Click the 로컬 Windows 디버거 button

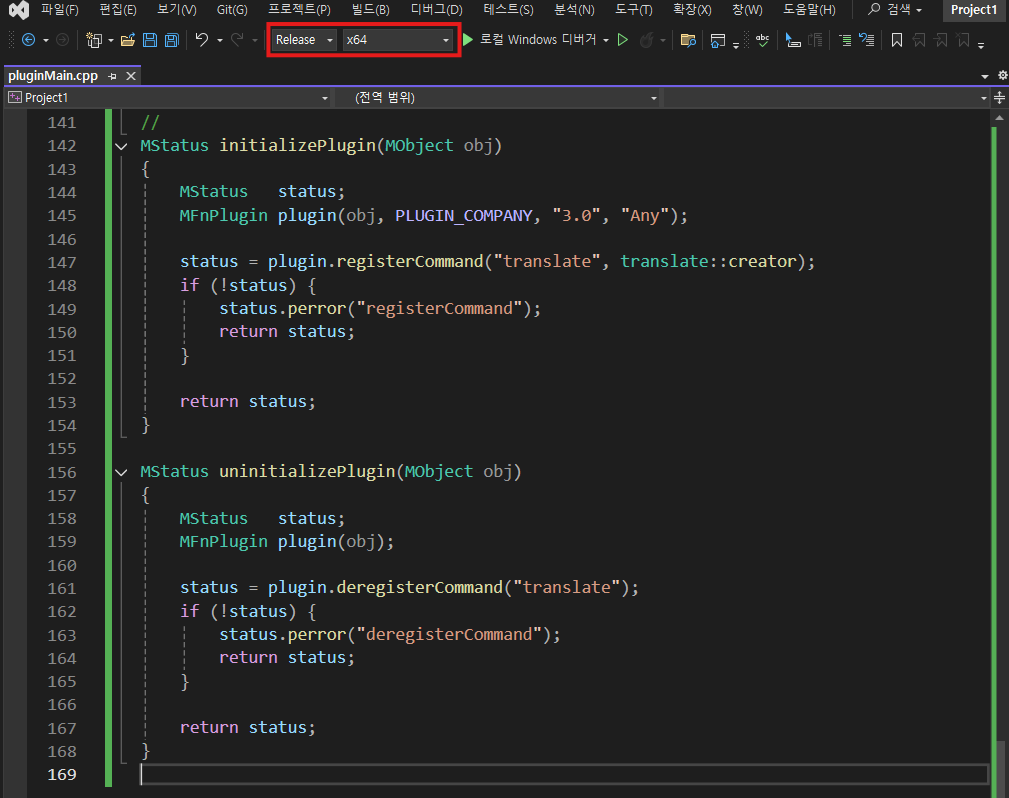coord(538,40)
